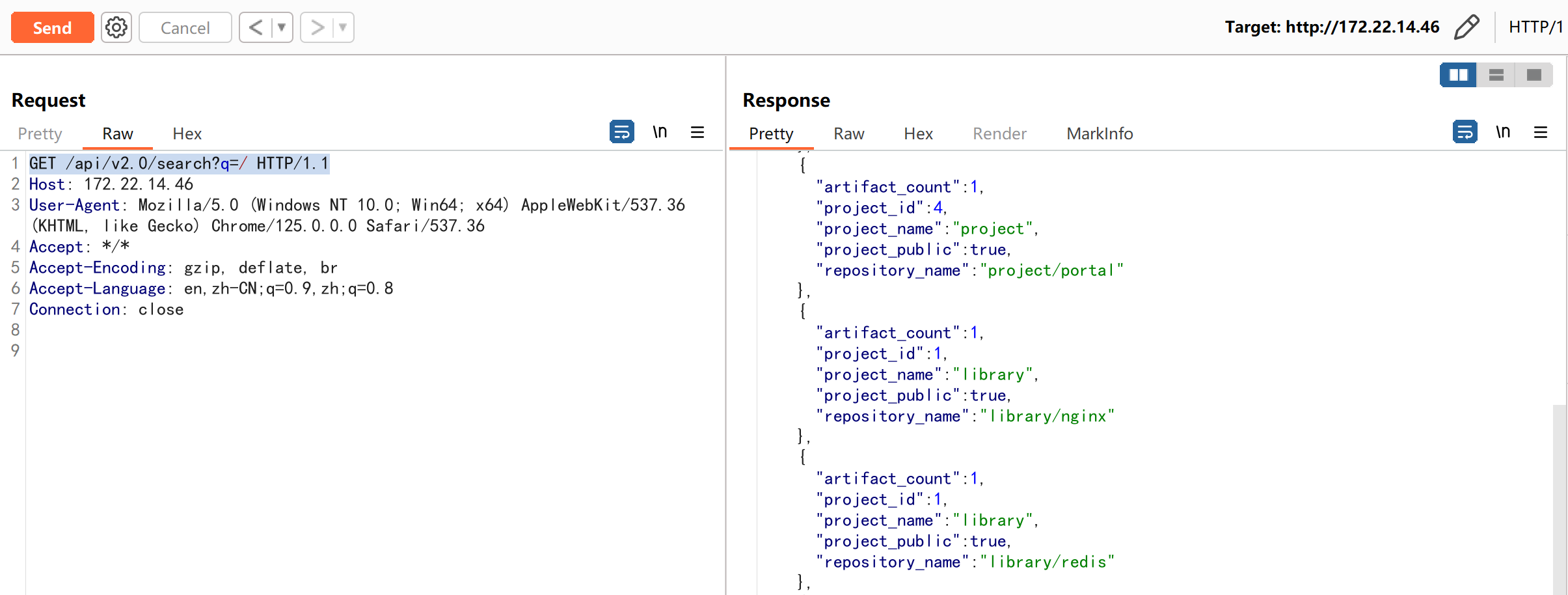Toggle non-printable characters in Request panel
Viewport: 1568px width, 595px height.
point(660,132)
